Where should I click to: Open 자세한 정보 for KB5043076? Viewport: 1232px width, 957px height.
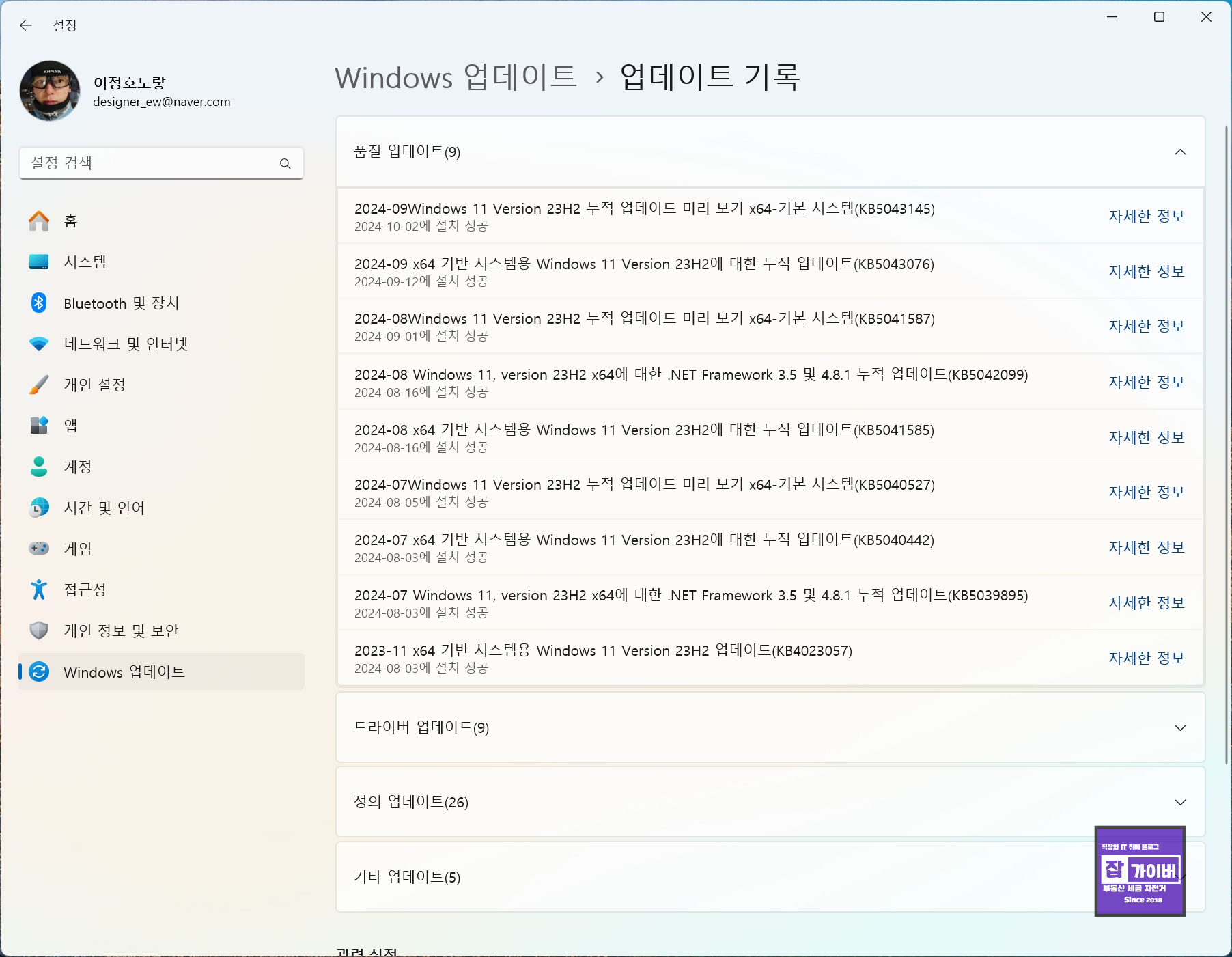pos(1146,271)
